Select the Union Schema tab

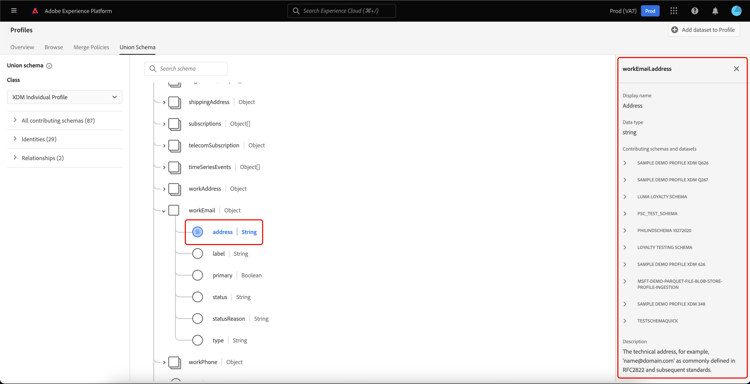click(137, 47)
